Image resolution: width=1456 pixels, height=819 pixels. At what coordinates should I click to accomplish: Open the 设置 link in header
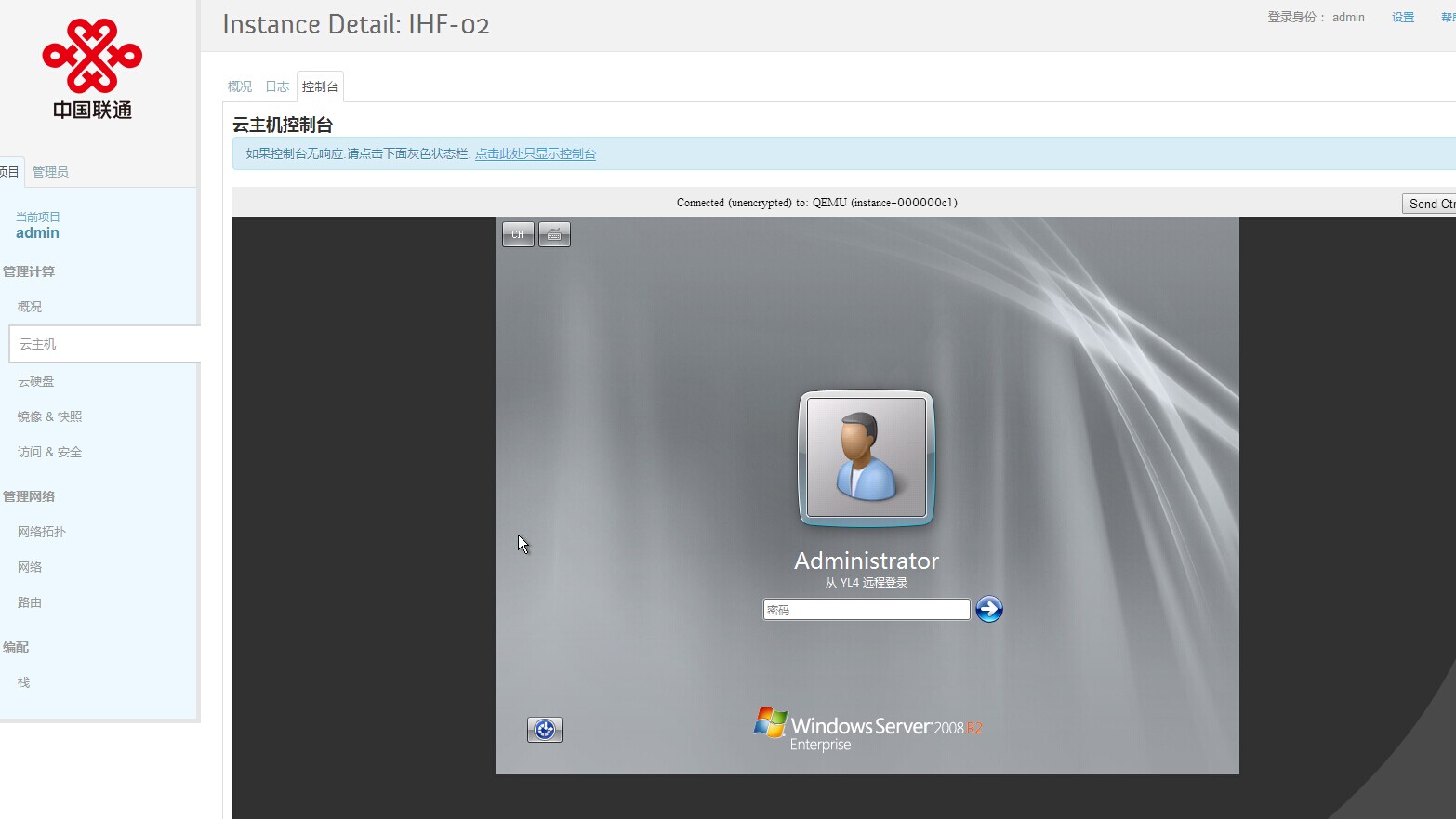tap(1403, 17)
